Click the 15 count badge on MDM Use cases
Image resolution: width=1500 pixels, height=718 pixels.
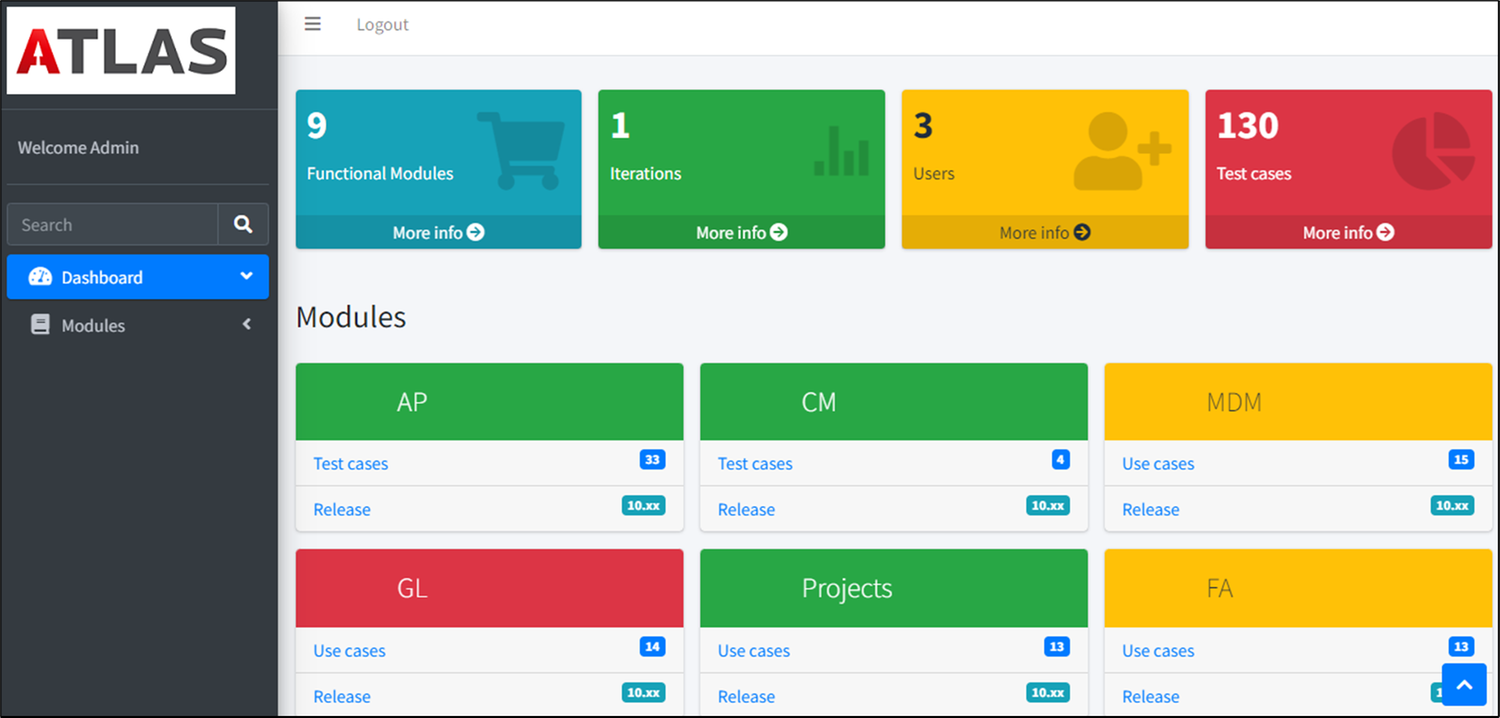click(1461, 459)
